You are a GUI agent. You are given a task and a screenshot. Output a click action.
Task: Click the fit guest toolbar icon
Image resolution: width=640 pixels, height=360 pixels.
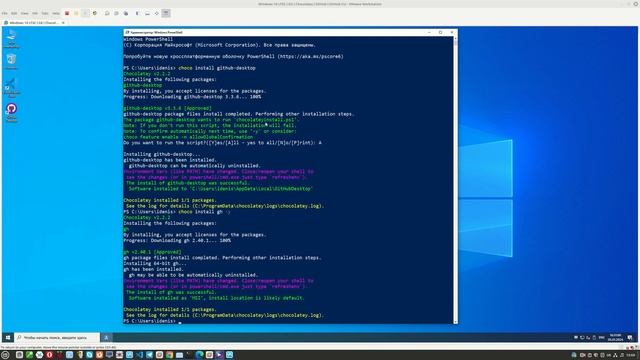click(x=156, y=13)
